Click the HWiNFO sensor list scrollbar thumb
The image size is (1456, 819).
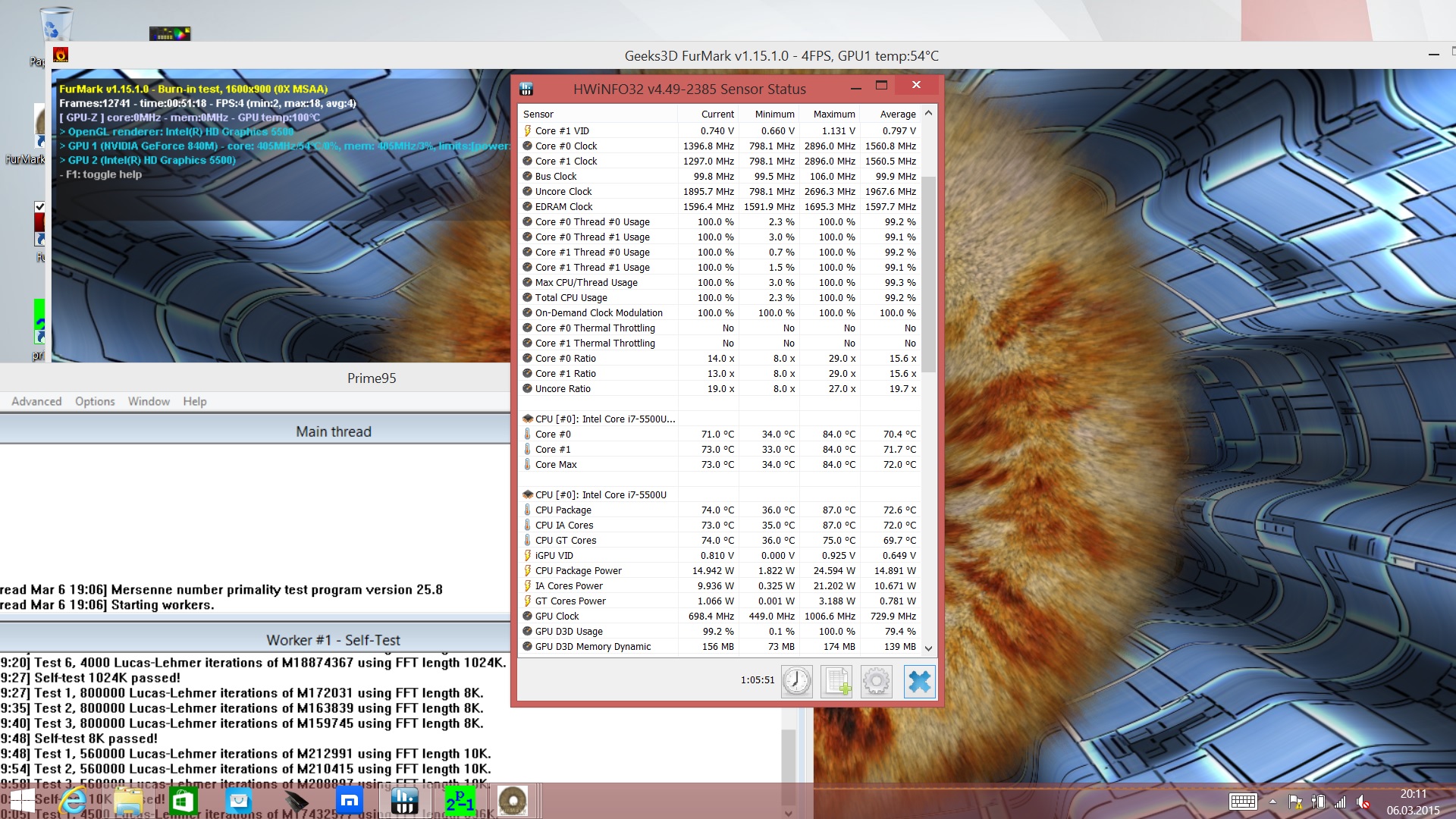[x=928, y=273]
